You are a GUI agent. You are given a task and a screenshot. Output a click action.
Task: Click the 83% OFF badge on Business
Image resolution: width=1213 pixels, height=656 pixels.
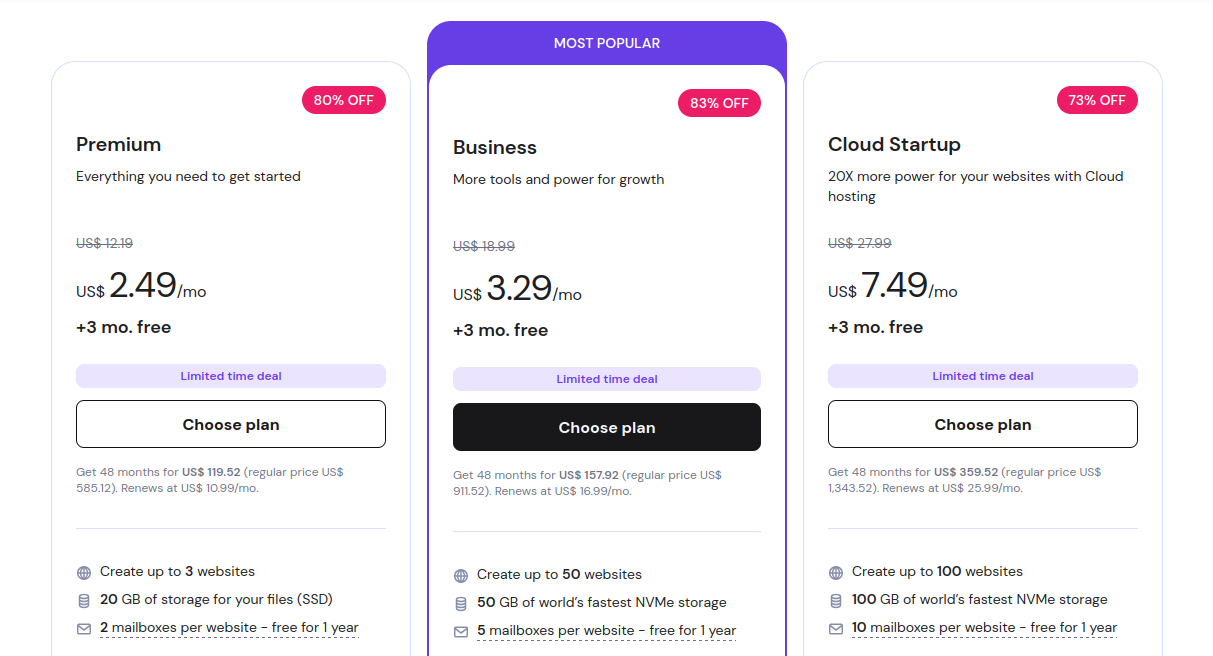pos(719,103)
